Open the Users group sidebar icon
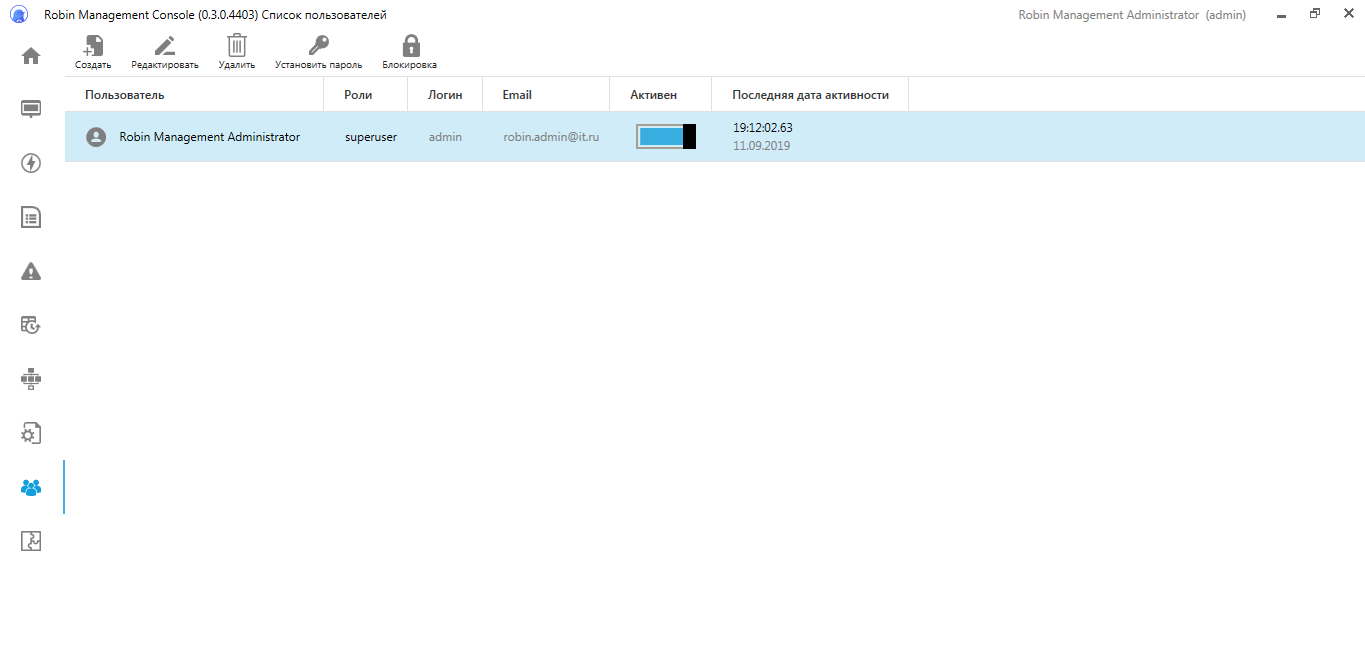Image resolution: width=1365 pixels, height=670 pixels. (31, 488)
